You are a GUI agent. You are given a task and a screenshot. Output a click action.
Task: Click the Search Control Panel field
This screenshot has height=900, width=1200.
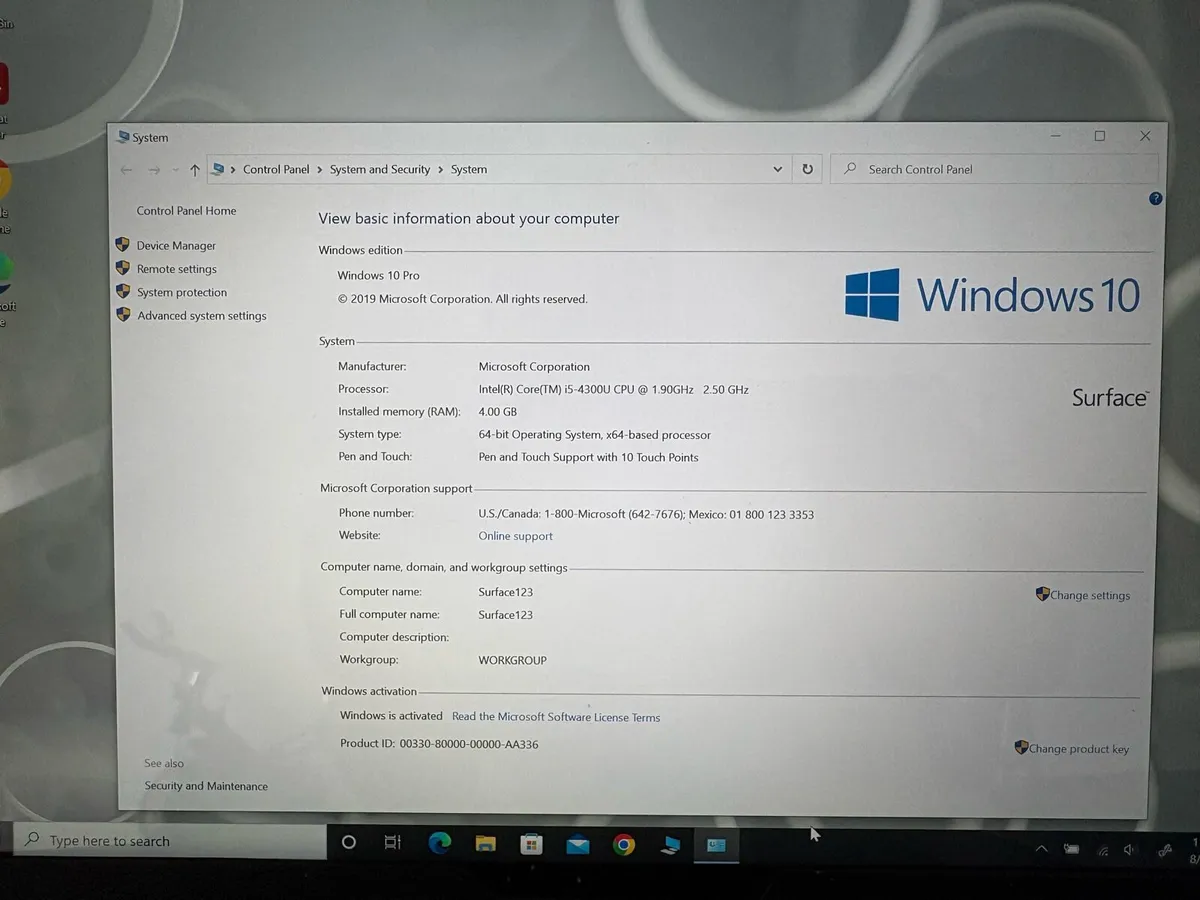click(994, 170)
